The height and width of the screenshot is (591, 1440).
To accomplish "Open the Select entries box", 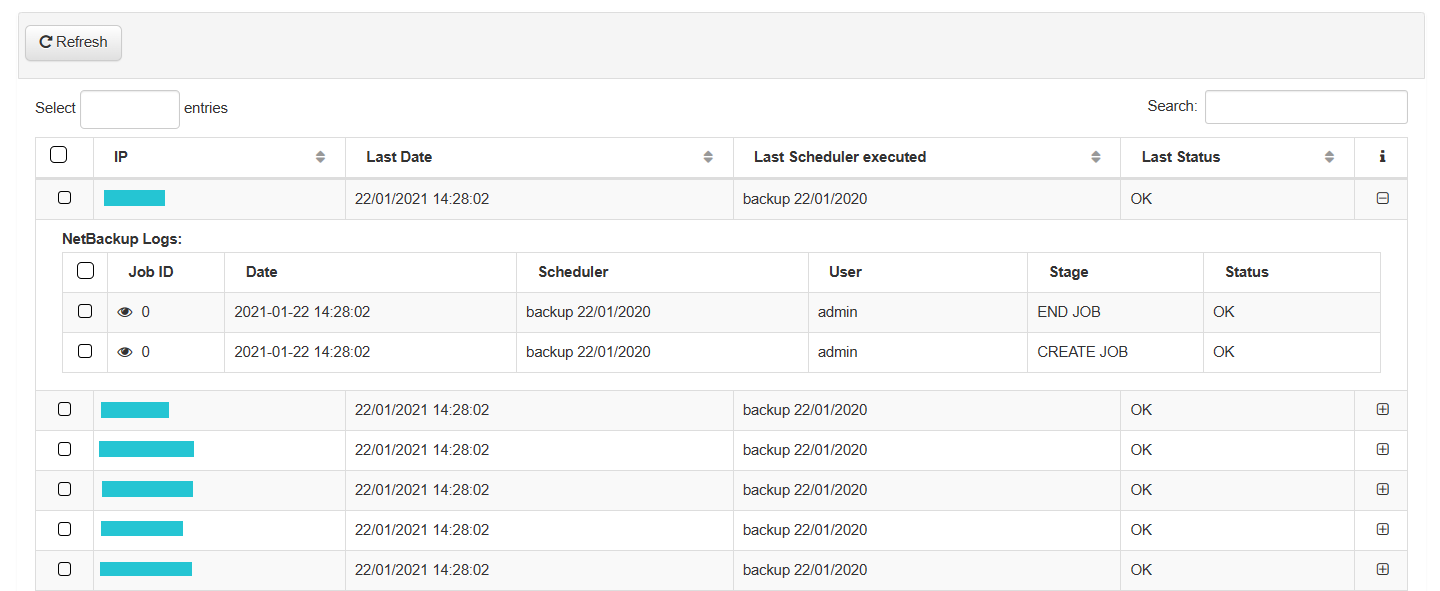I will (129, 109).
